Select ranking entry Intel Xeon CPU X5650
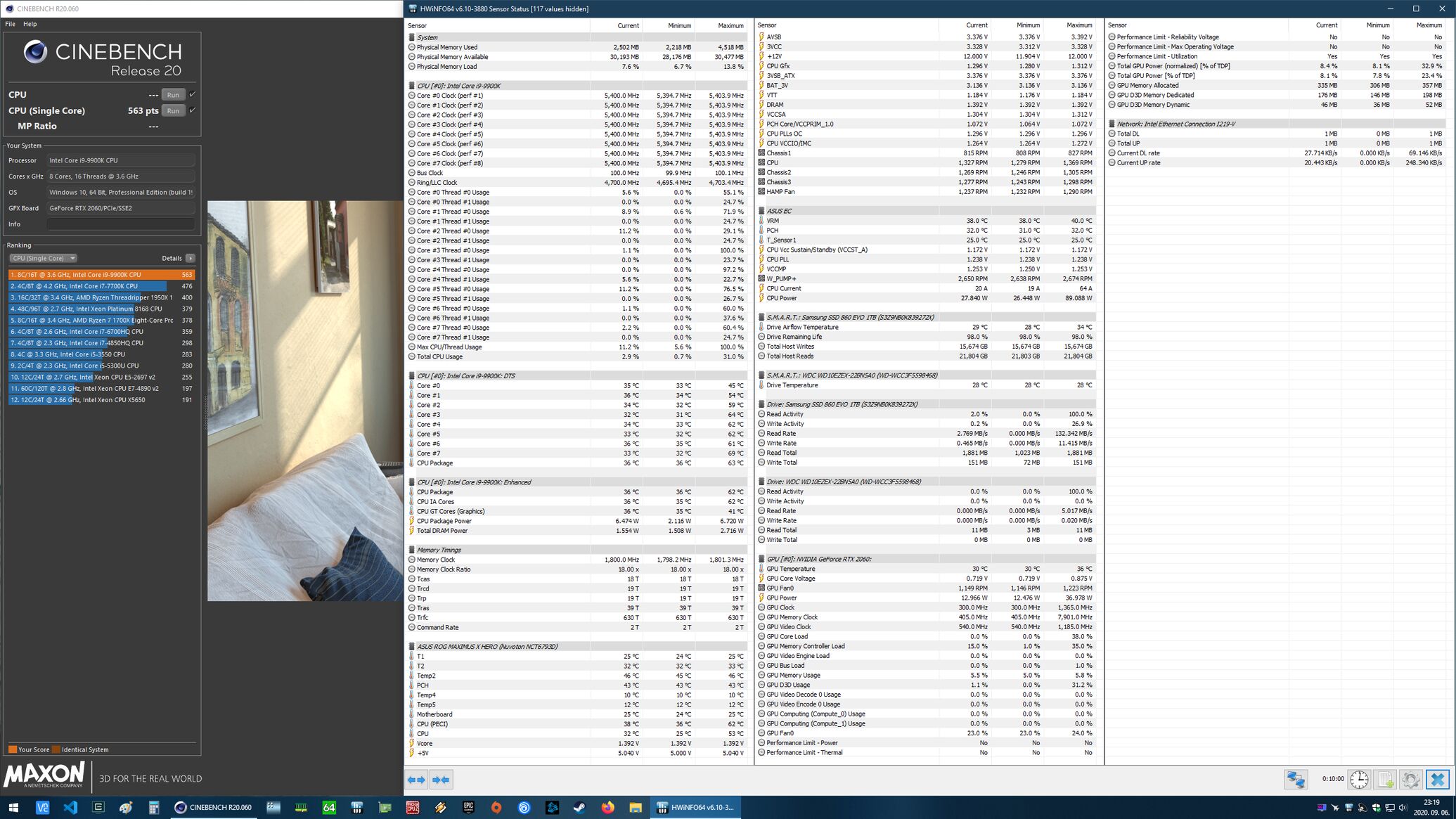This screenshot has width=1456, height=819. [x=102, y=400]
